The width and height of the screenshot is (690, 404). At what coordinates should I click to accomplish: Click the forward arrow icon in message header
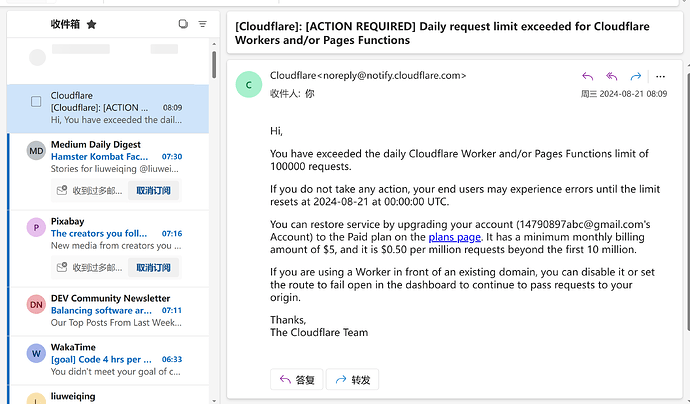(635, 77)
